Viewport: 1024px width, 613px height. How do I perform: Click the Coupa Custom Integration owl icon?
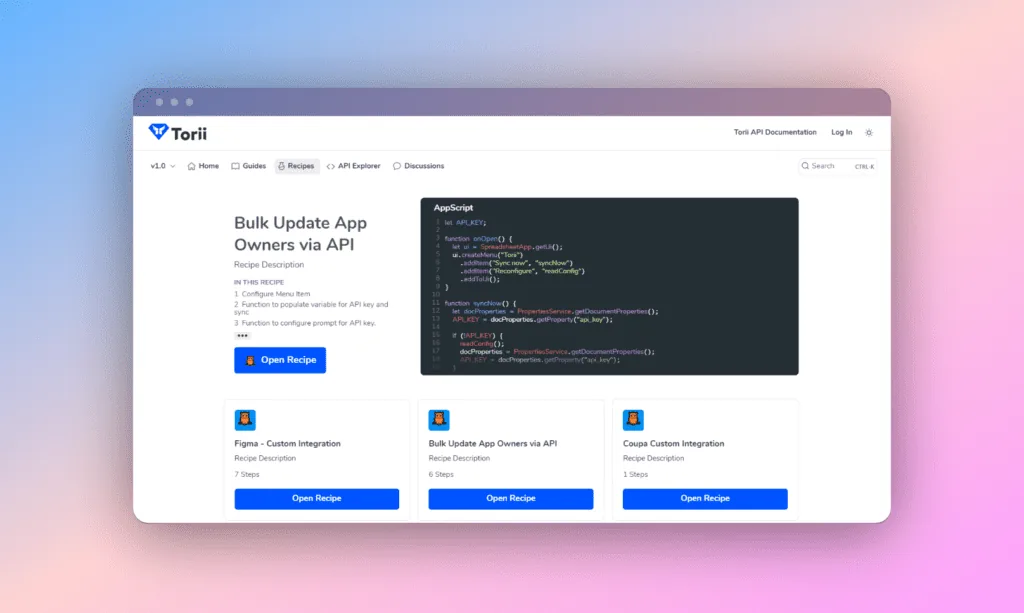(x=633, y=420)
